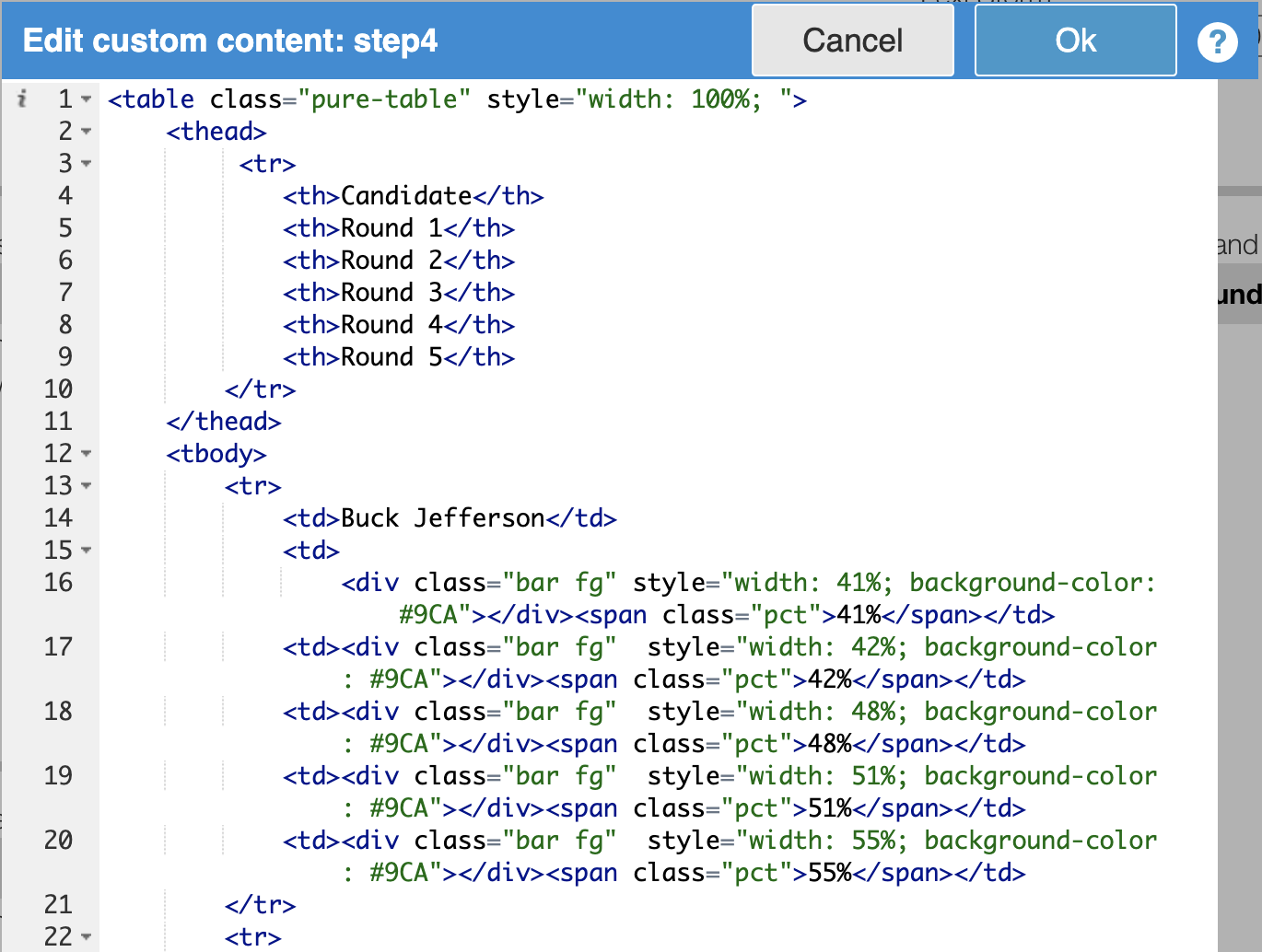Click the help question mark icon
Image resolution: width=1262 pixels, height=952 pixels.
pyautogui.click(x=1217, y=41)
